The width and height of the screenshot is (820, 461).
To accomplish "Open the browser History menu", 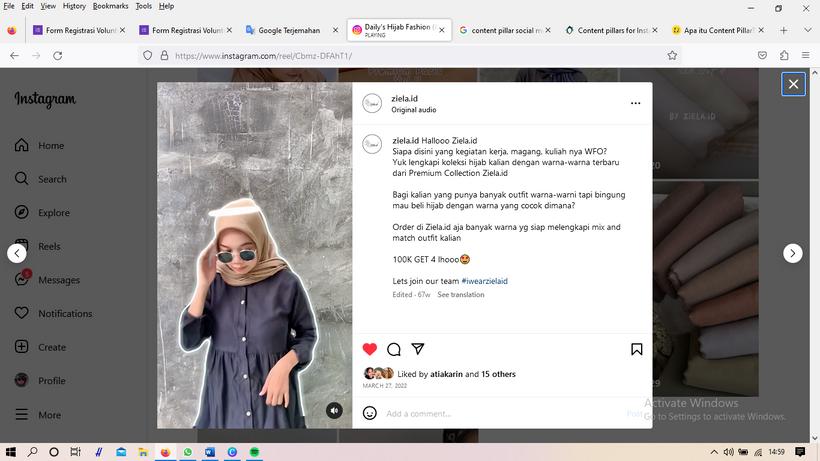I will (74, 6).
